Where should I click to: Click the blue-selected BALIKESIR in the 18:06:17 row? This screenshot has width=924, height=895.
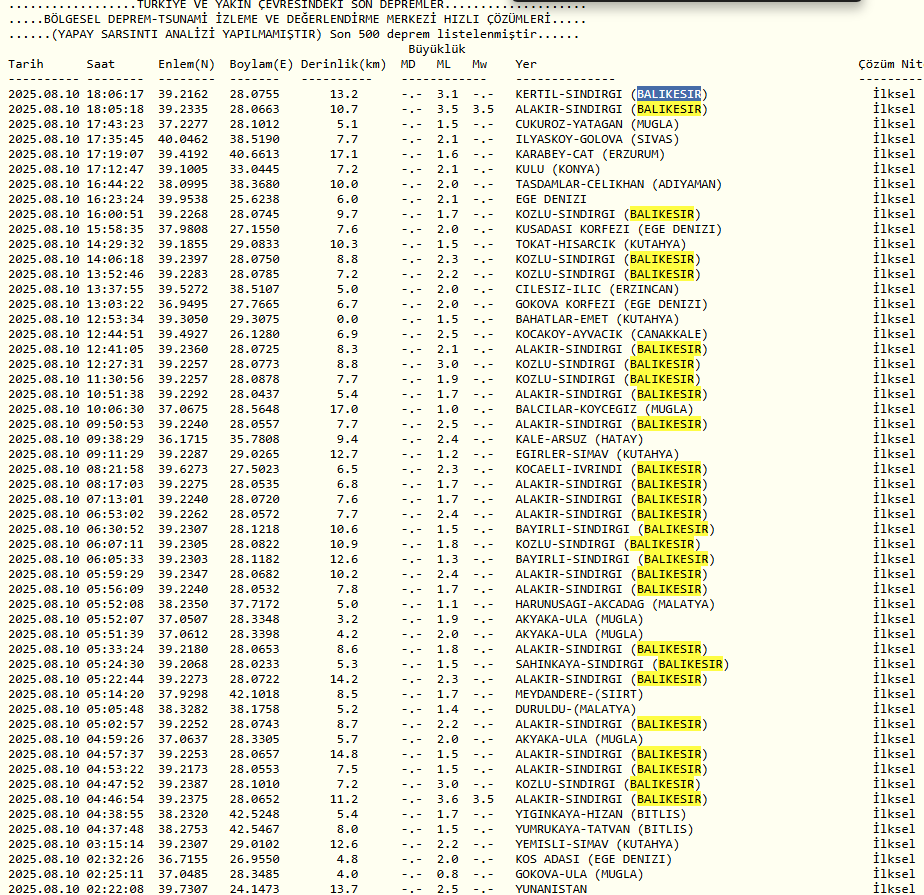click(x=669, y=94)
